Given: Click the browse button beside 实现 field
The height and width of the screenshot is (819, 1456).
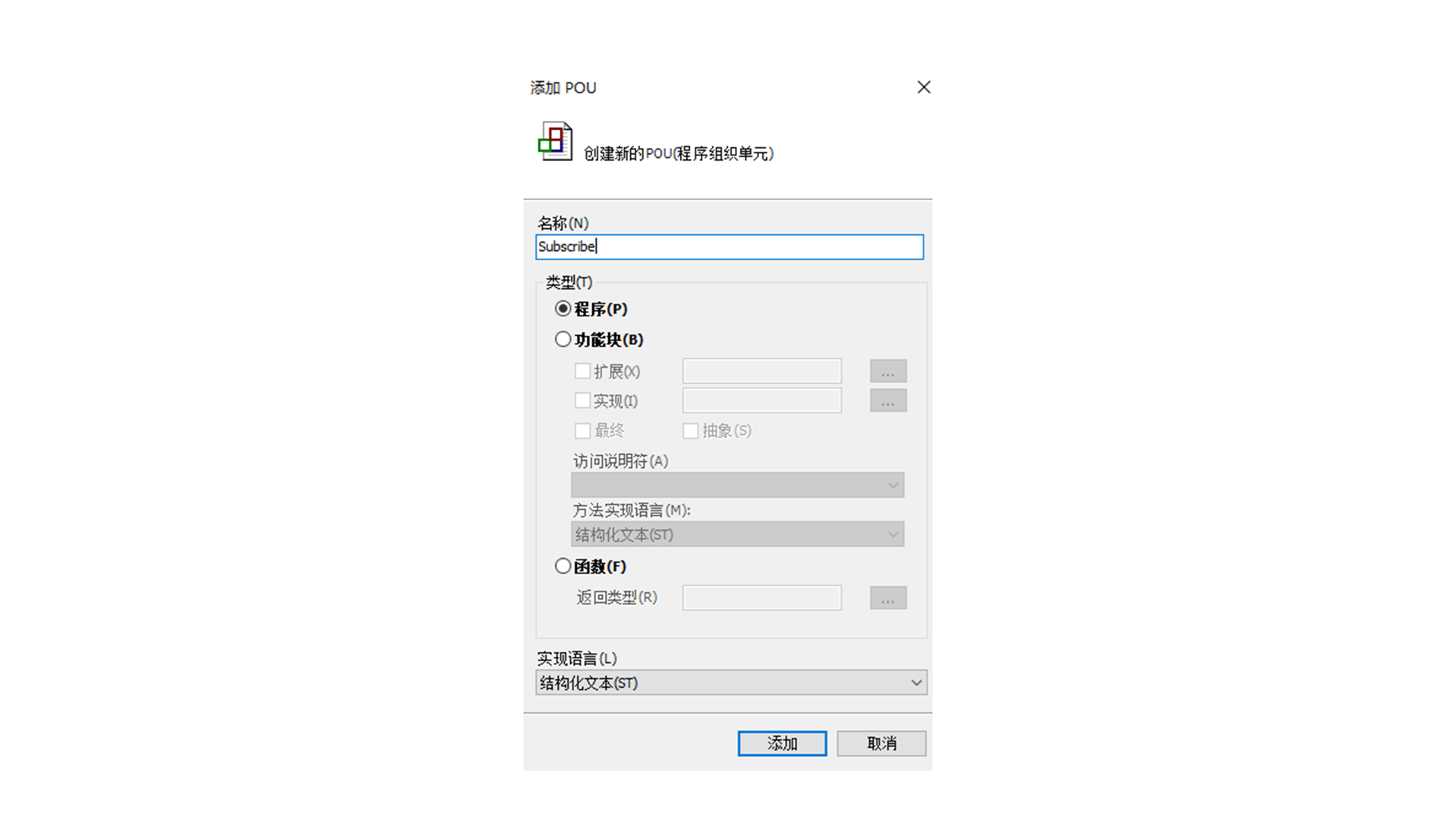Looking at the screenshot, I should pyautogui.click(x=888, y=400).
